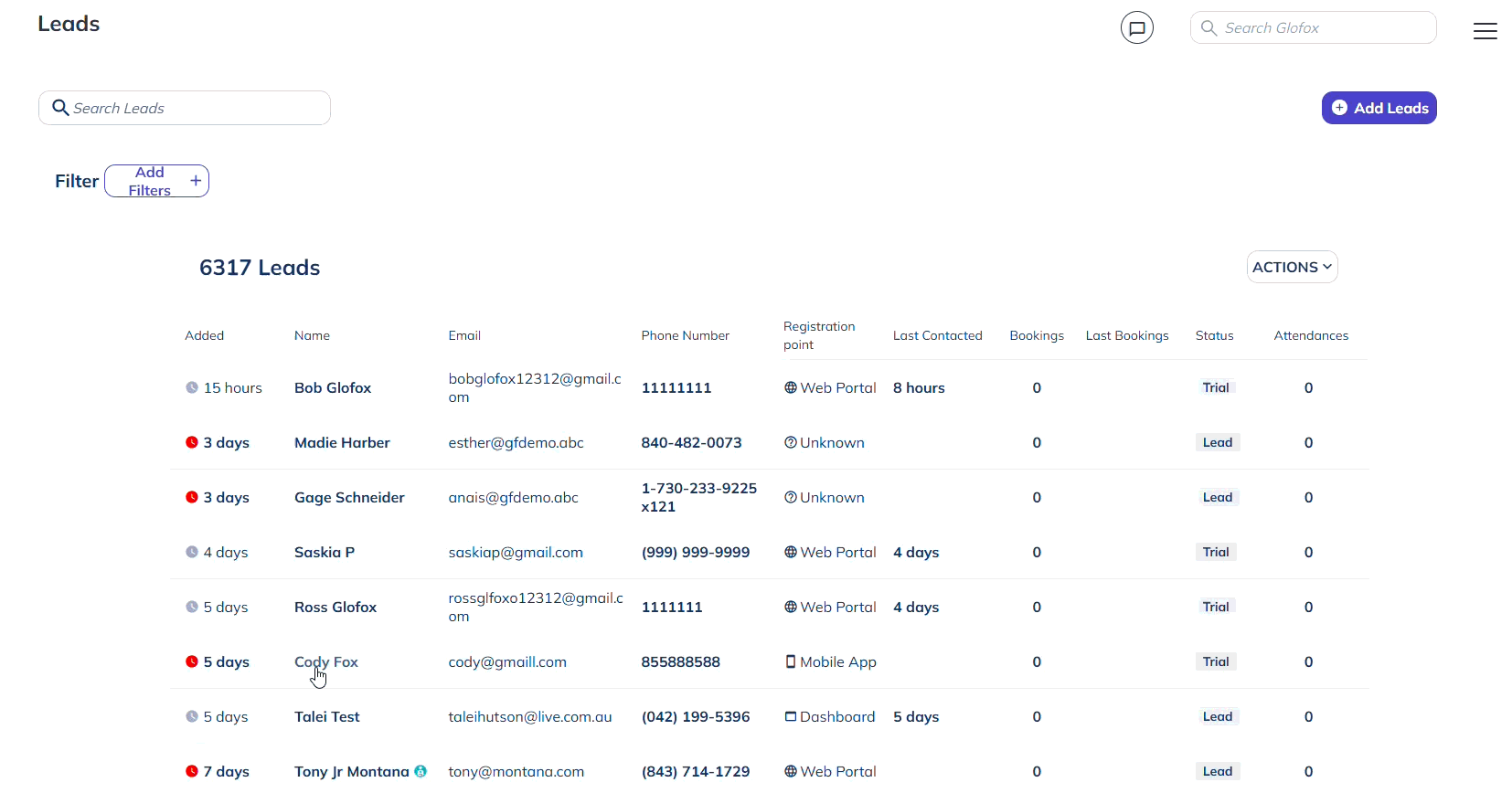Click the Bookings column header
The image size is (1512, 793).
pos(1037,335)
